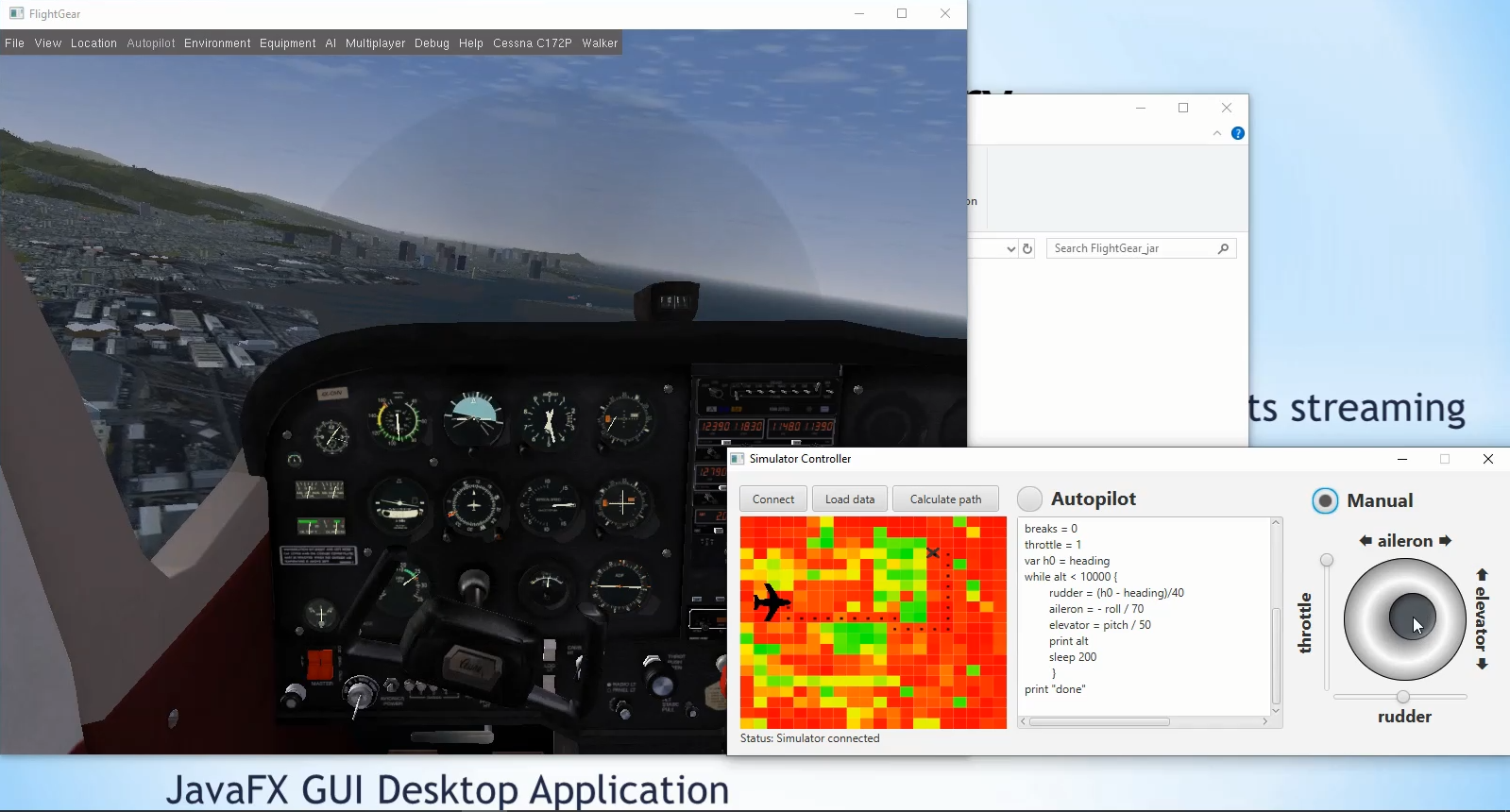Open the Multiplayer menu

tap(375, 43)
